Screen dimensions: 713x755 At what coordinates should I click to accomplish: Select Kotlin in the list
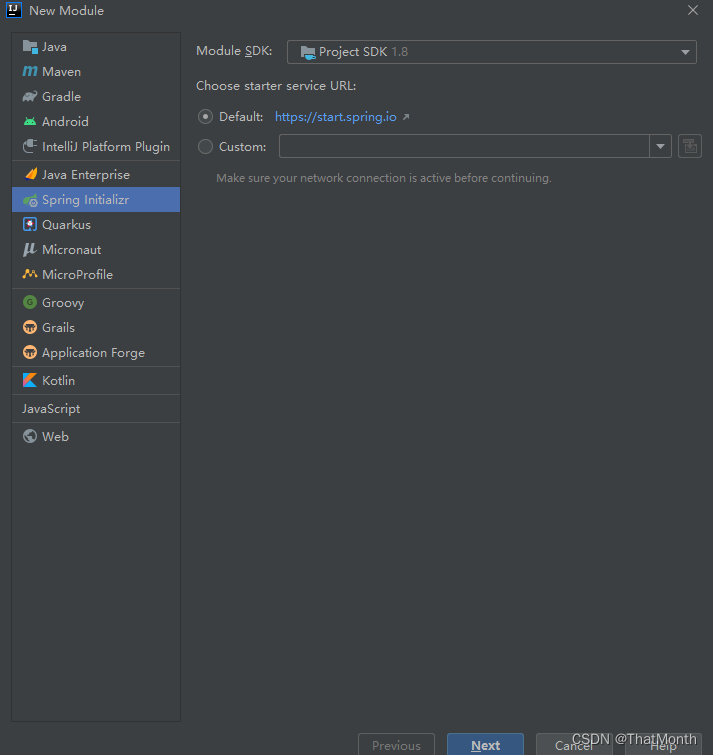96,380
